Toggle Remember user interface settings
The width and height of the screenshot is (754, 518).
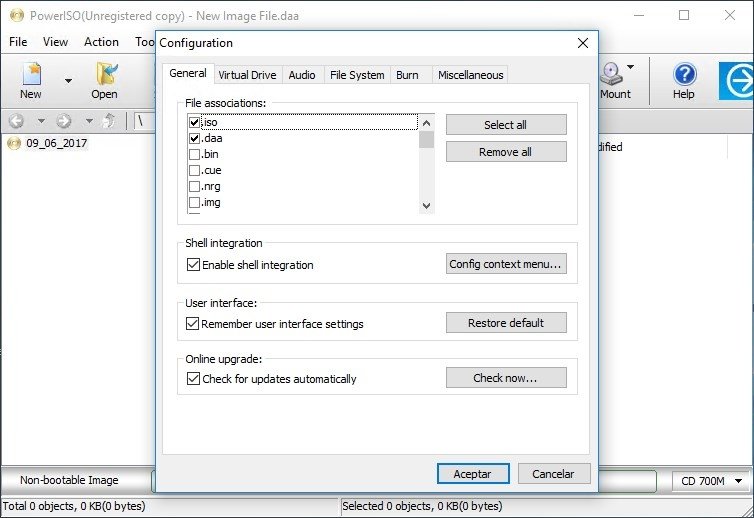tap(192, 323)
